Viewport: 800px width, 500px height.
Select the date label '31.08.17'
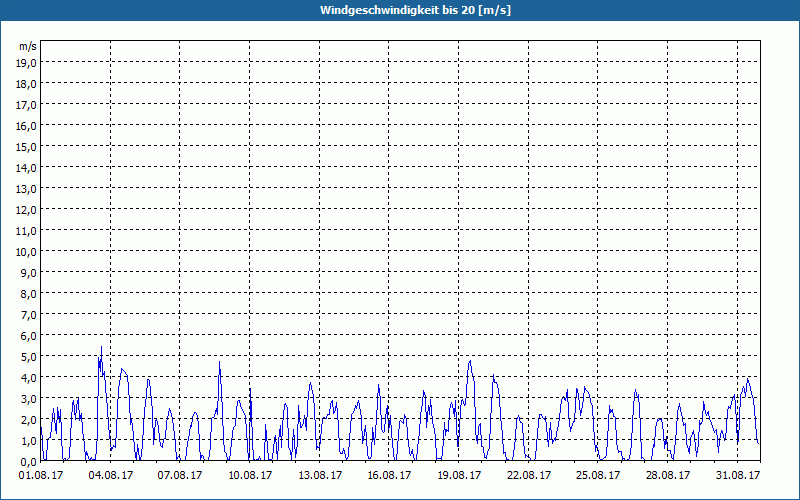click(737, 476)
